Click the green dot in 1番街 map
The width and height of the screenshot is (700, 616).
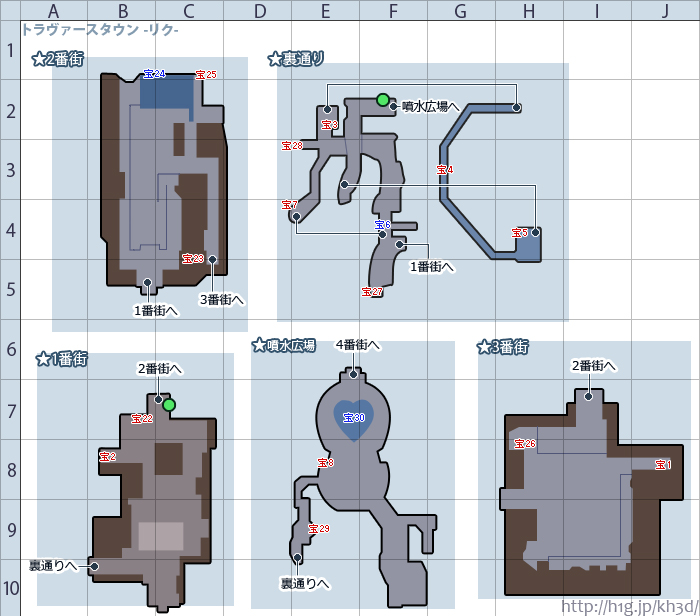[169, 405]
